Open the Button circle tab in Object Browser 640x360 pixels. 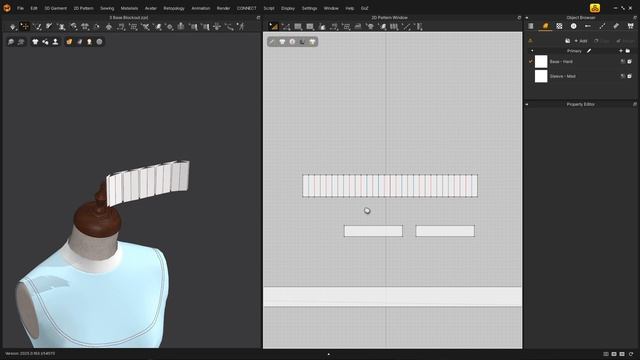click(x=573, y=26)
